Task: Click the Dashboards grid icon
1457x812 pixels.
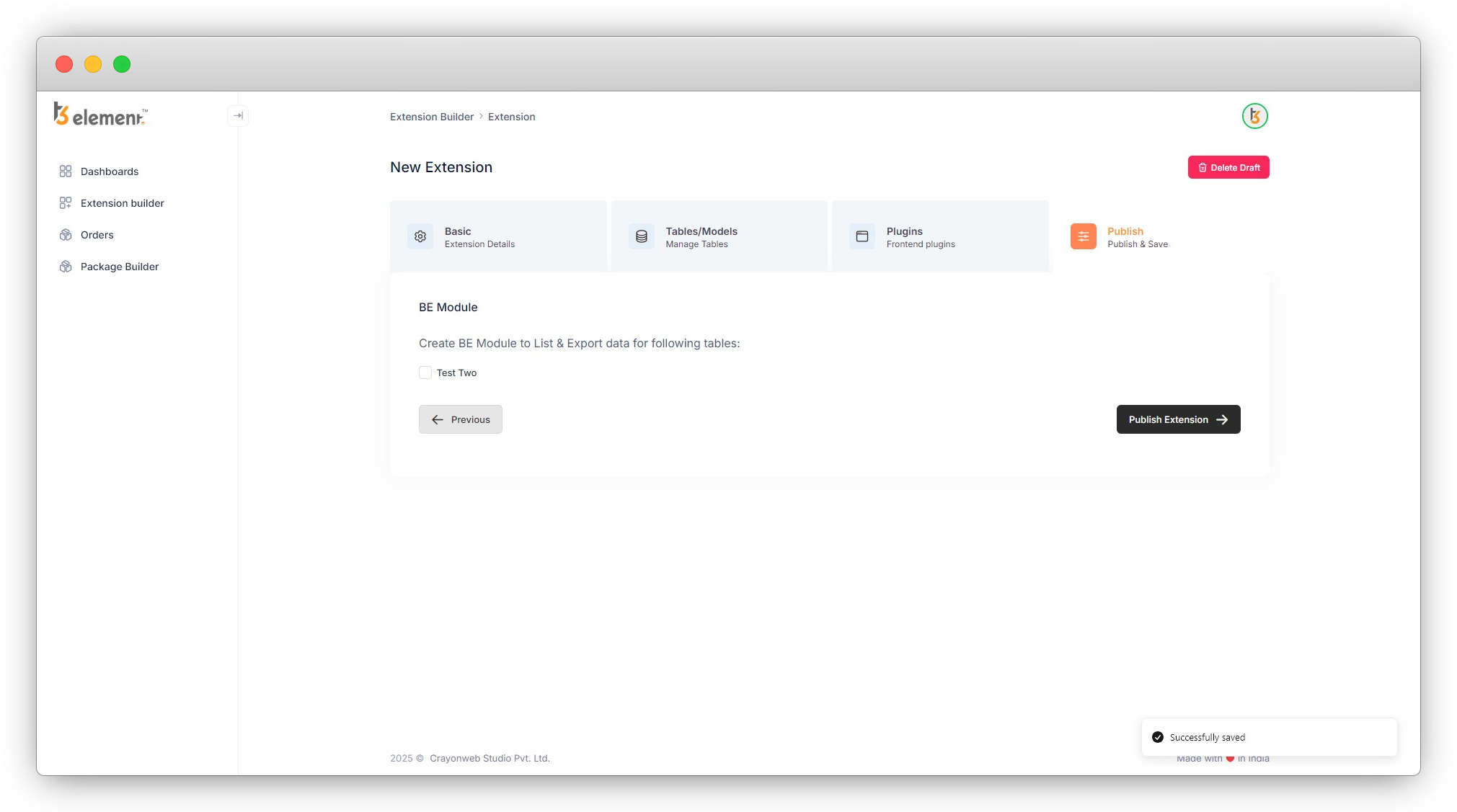Action: [x=66, y=171]
